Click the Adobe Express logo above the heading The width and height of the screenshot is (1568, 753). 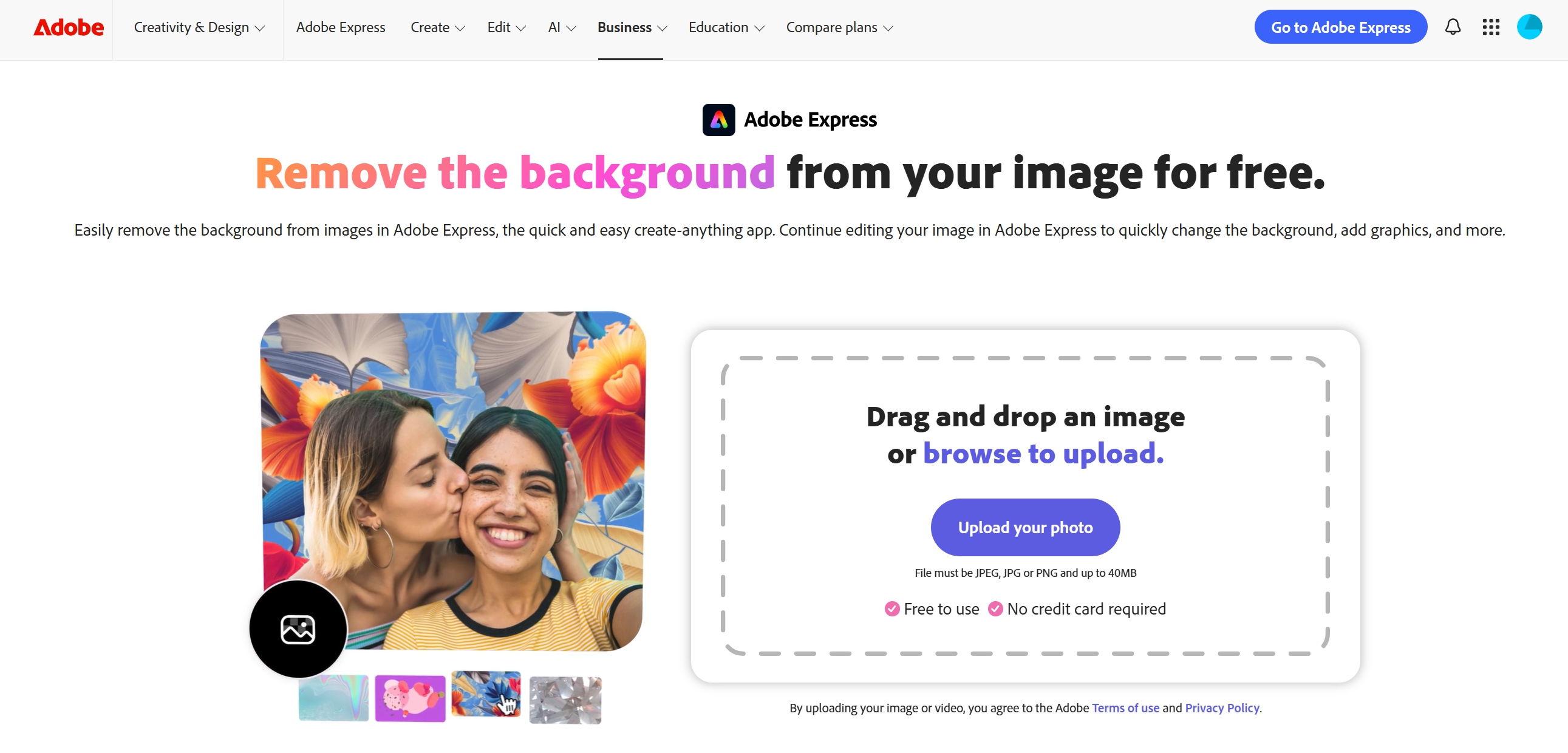click(x=790, y=119)
